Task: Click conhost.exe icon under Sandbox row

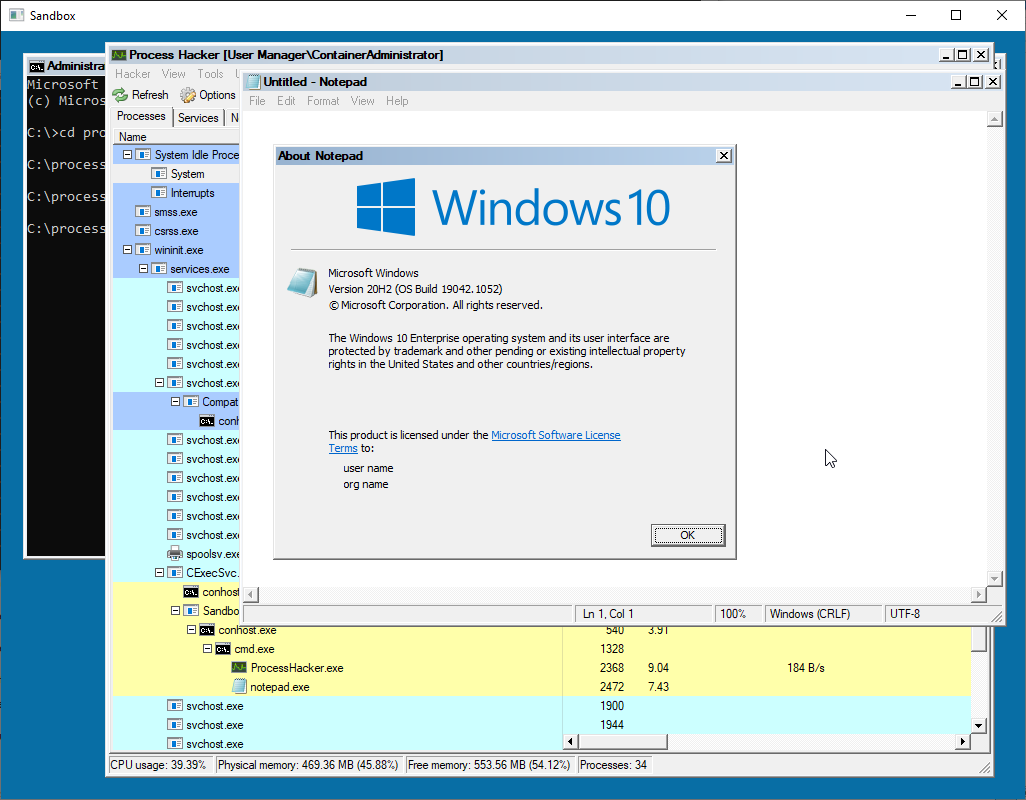Action: [207, 630]
